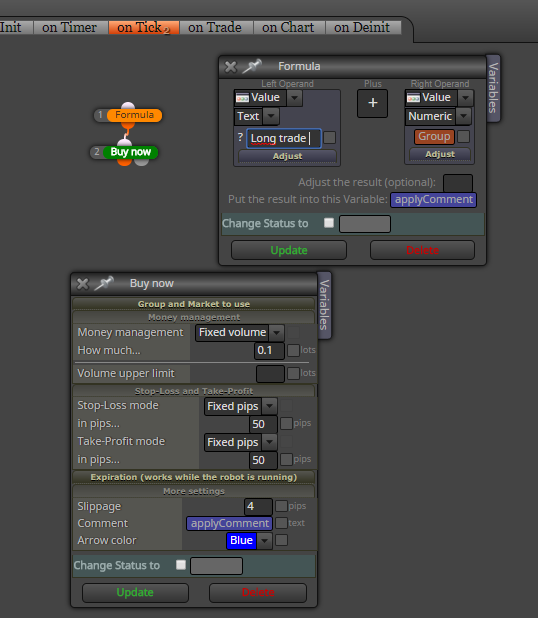Switch to the on Deinit tab
The height and width of the screenshot is (618, 538).
click(x=362, y=27)
